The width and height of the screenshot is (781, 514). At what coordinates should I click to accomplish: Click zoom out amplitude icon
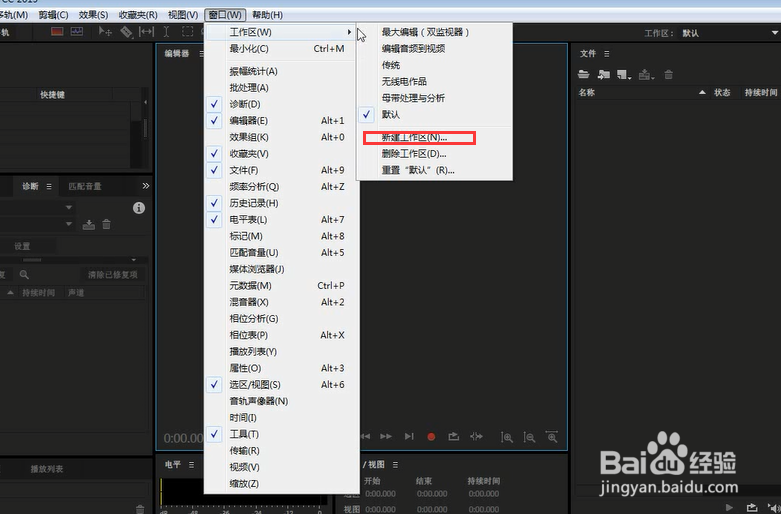click(x=529, y=437)
